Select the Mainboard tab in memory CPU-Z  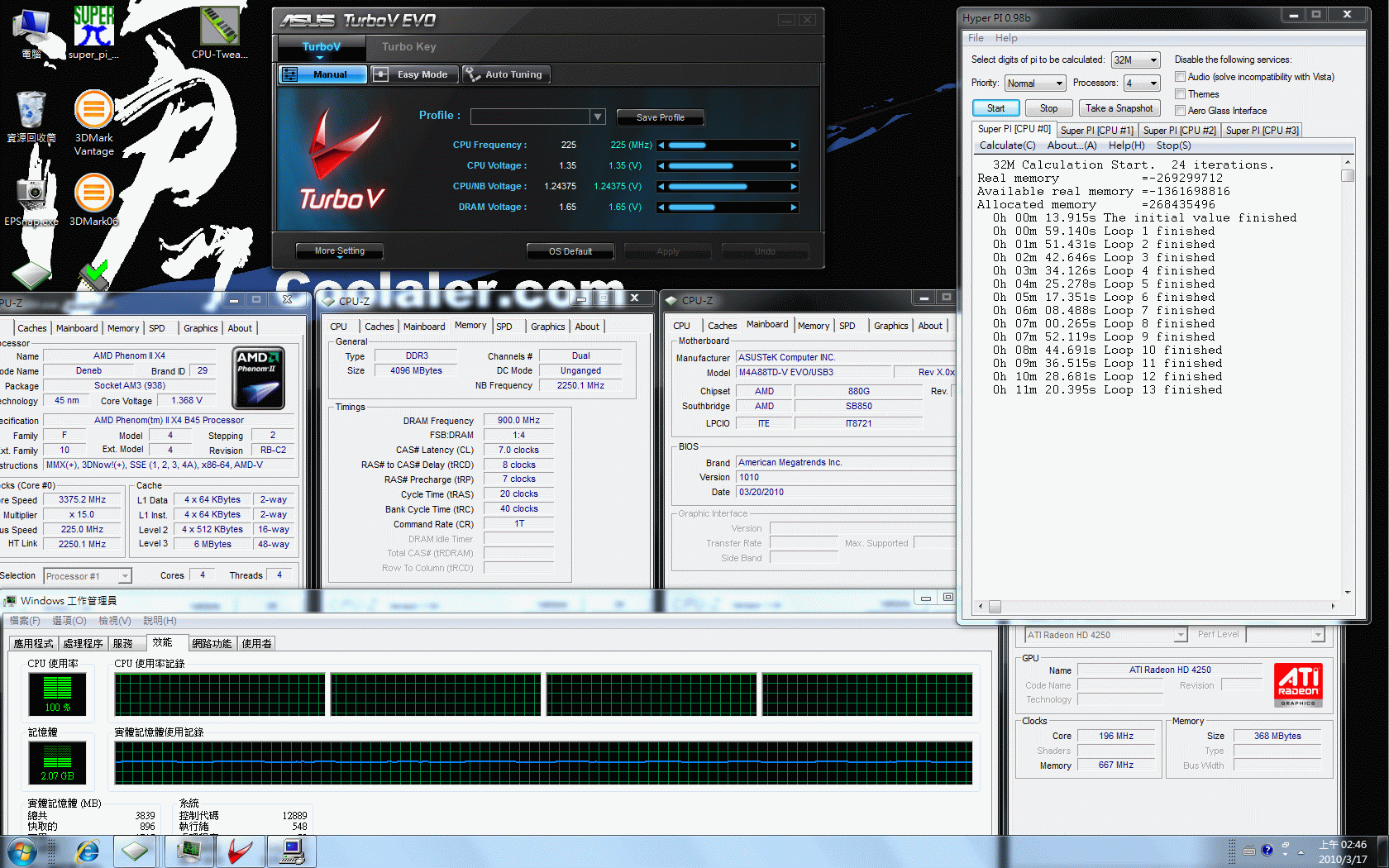click(x=424, y=327)
